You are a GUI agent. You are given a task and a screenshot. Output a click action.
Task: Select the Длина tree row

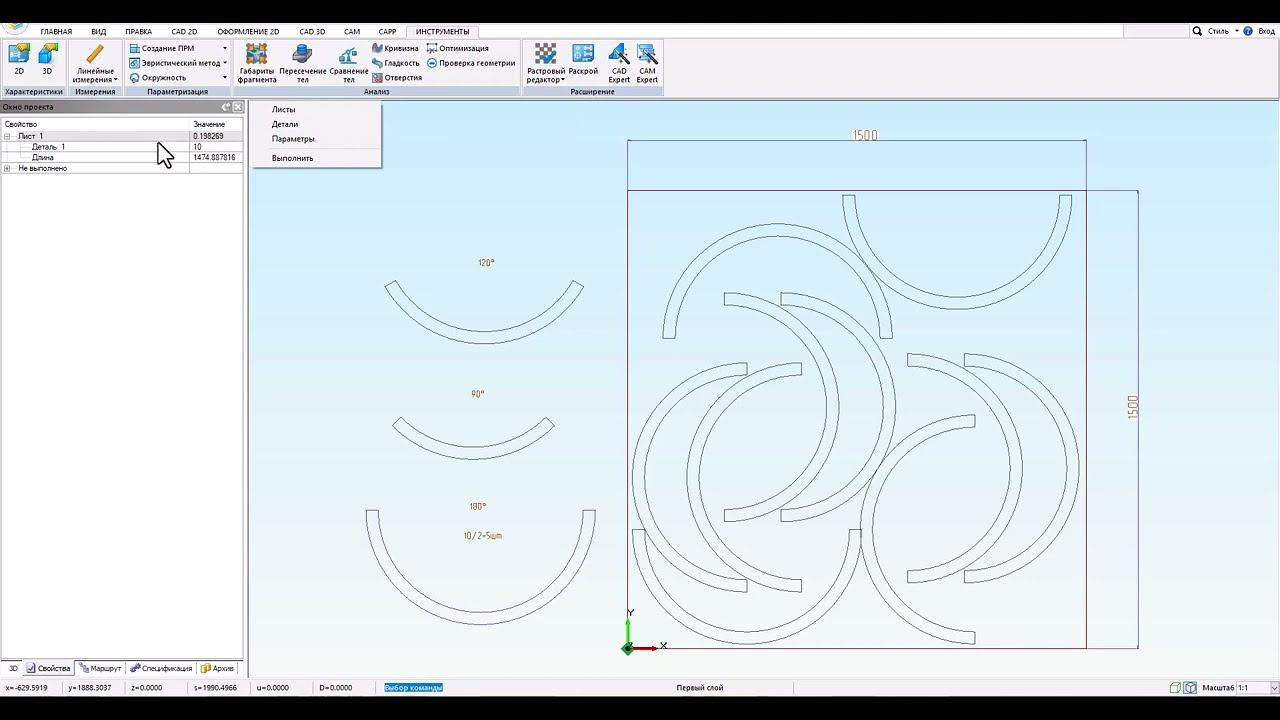point(122,157)
